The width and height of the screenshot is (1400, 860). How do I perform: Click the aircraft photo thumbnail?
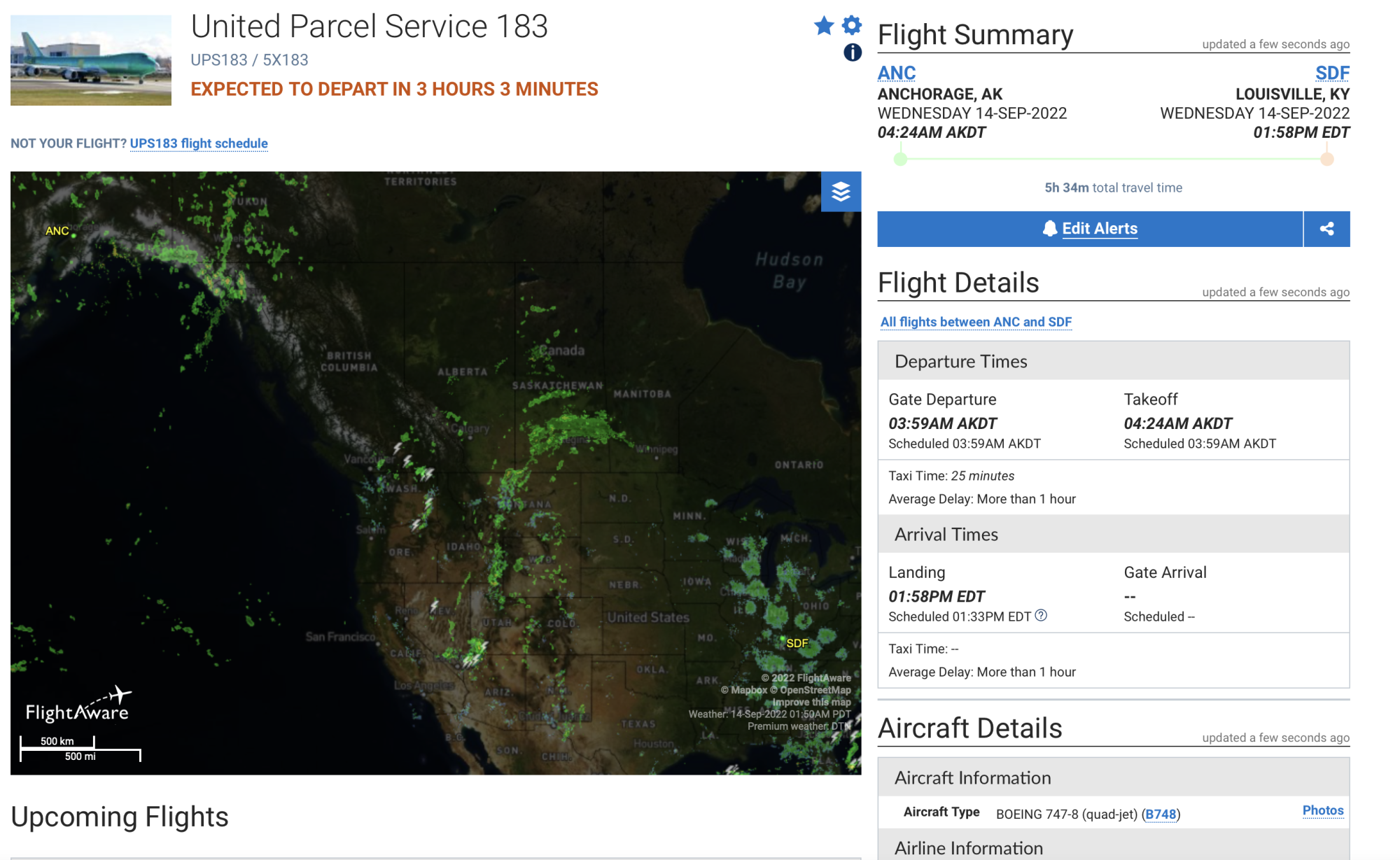[91, 60]
